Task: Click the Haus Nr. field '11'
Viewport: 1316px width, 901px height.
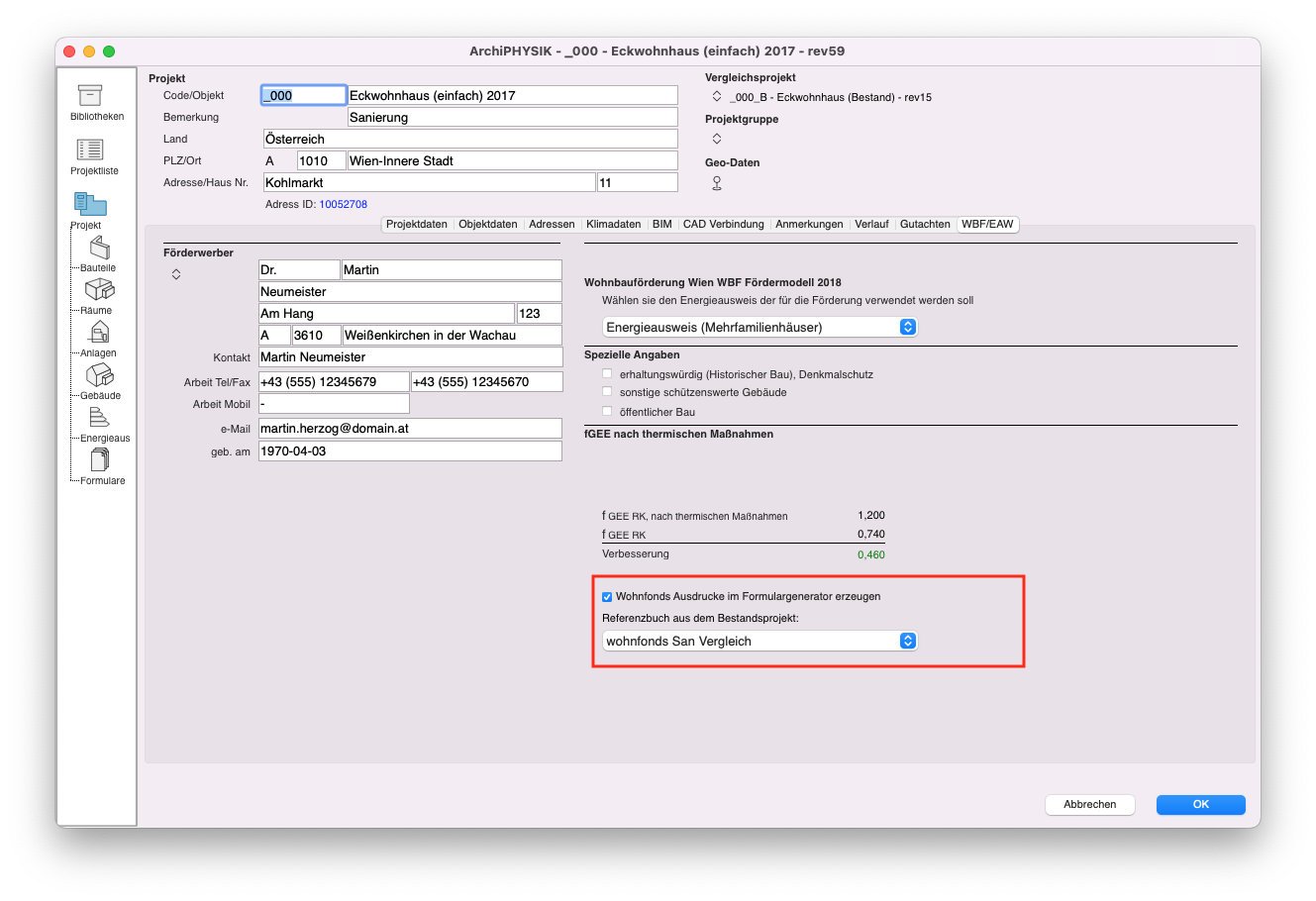Action: tap(638, 182)
